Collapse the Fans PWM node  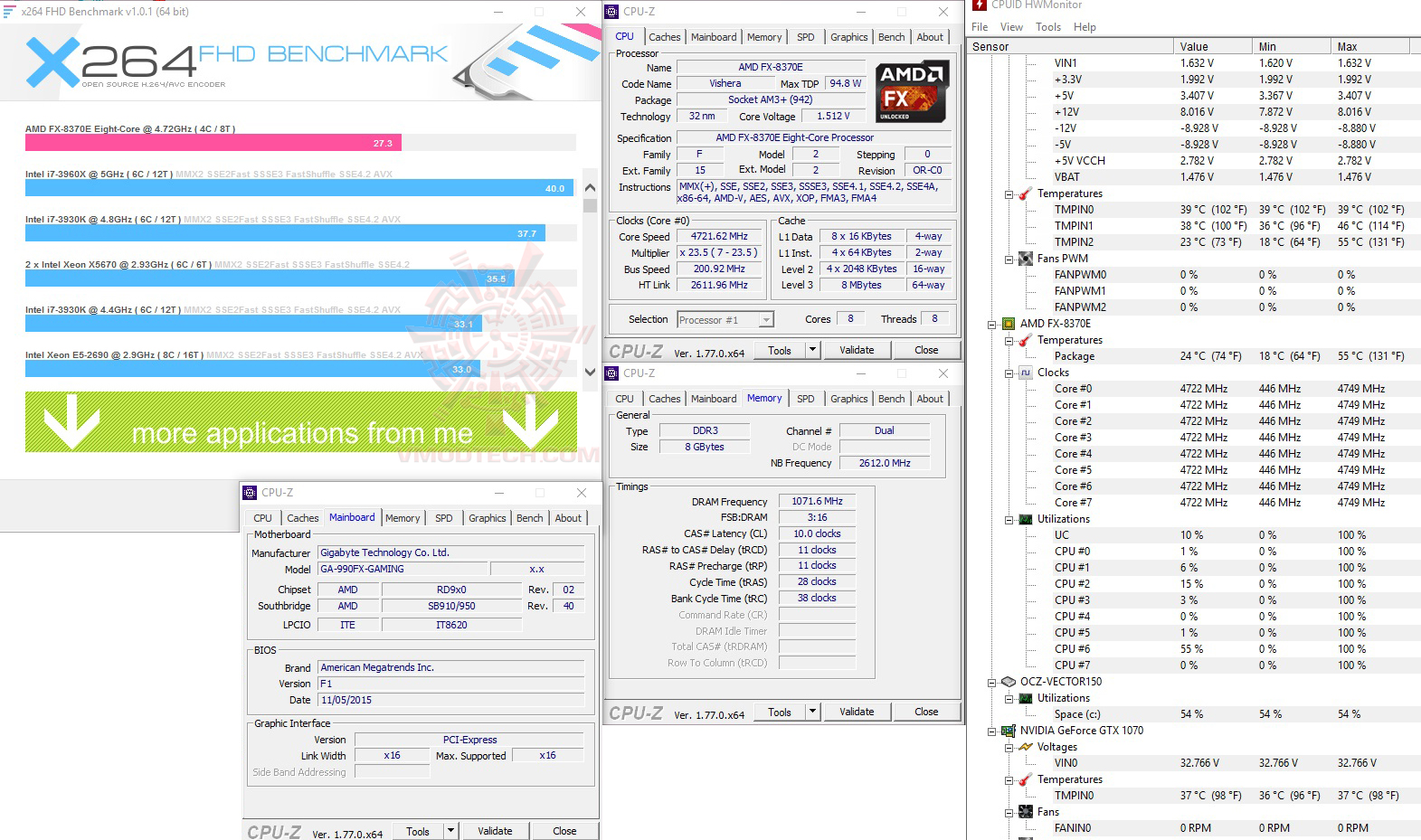click(1009, 260)
